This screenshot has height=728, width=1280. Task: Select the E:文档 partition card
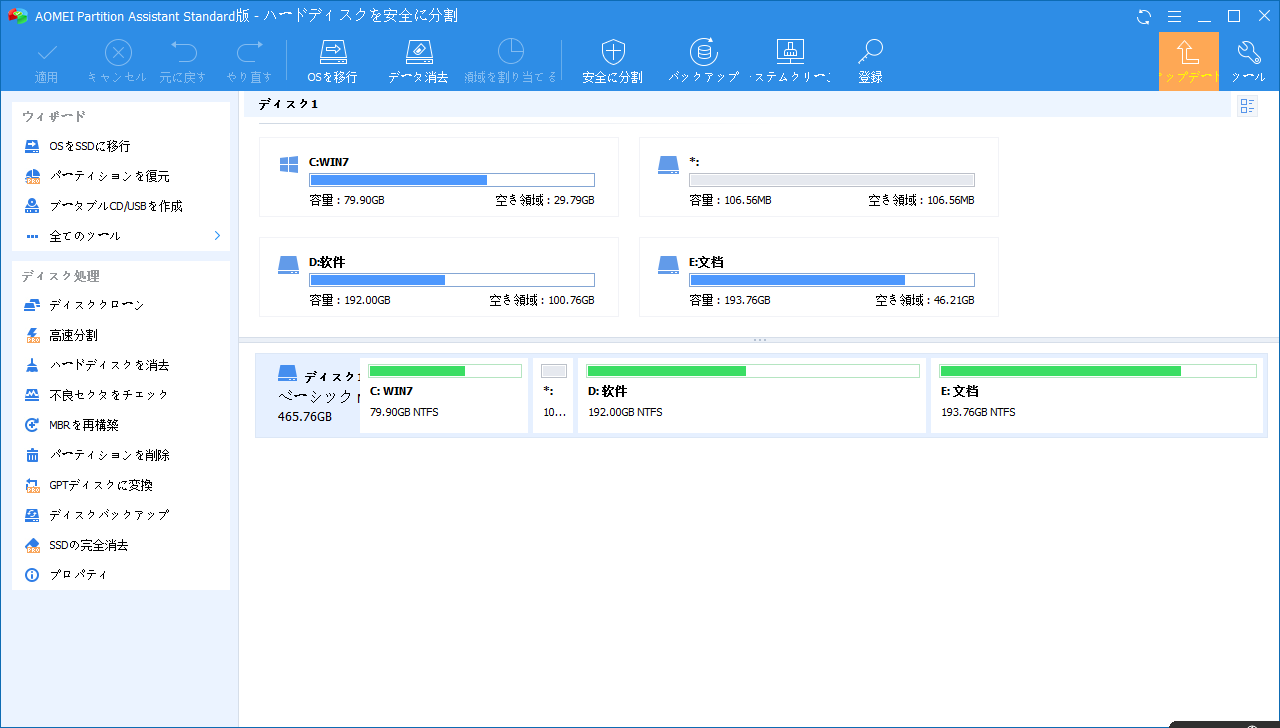[819, 277]
